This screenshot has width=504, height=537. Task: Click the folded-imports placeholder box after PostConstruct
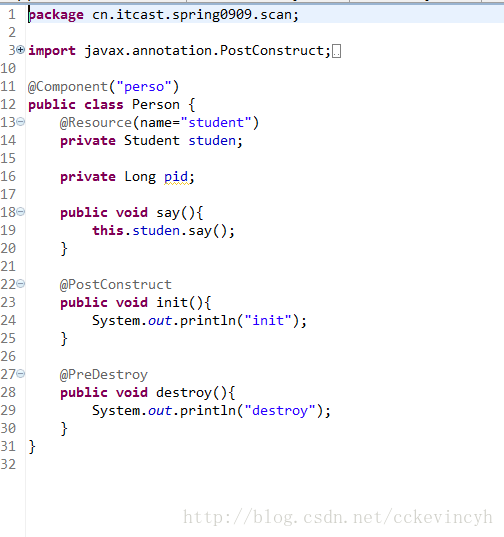pyautogui.click(x=337, y=51)
